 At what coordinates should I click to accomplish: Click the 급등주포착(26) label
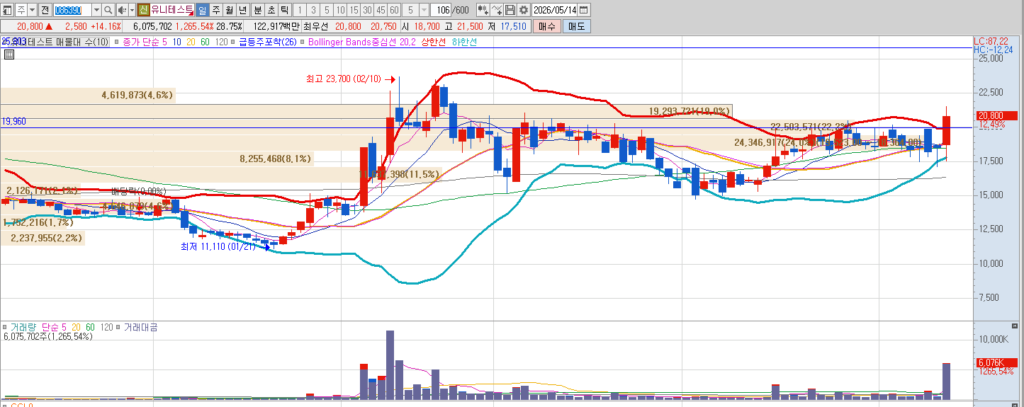(268, 41)
